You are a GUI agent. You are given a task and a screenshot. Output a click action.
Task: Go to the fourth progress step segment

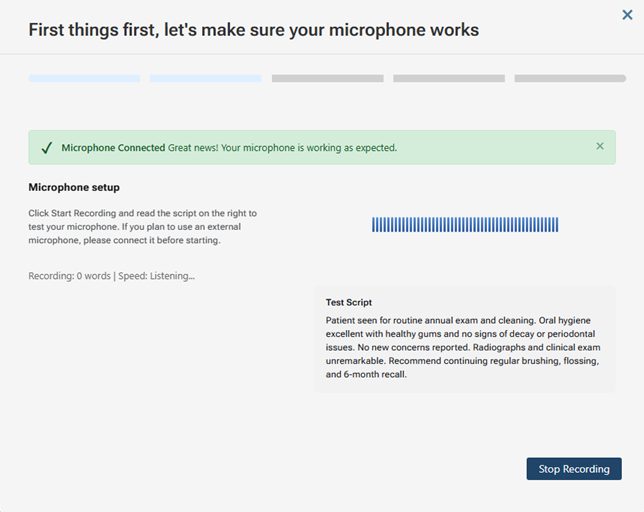click(448, 78)
